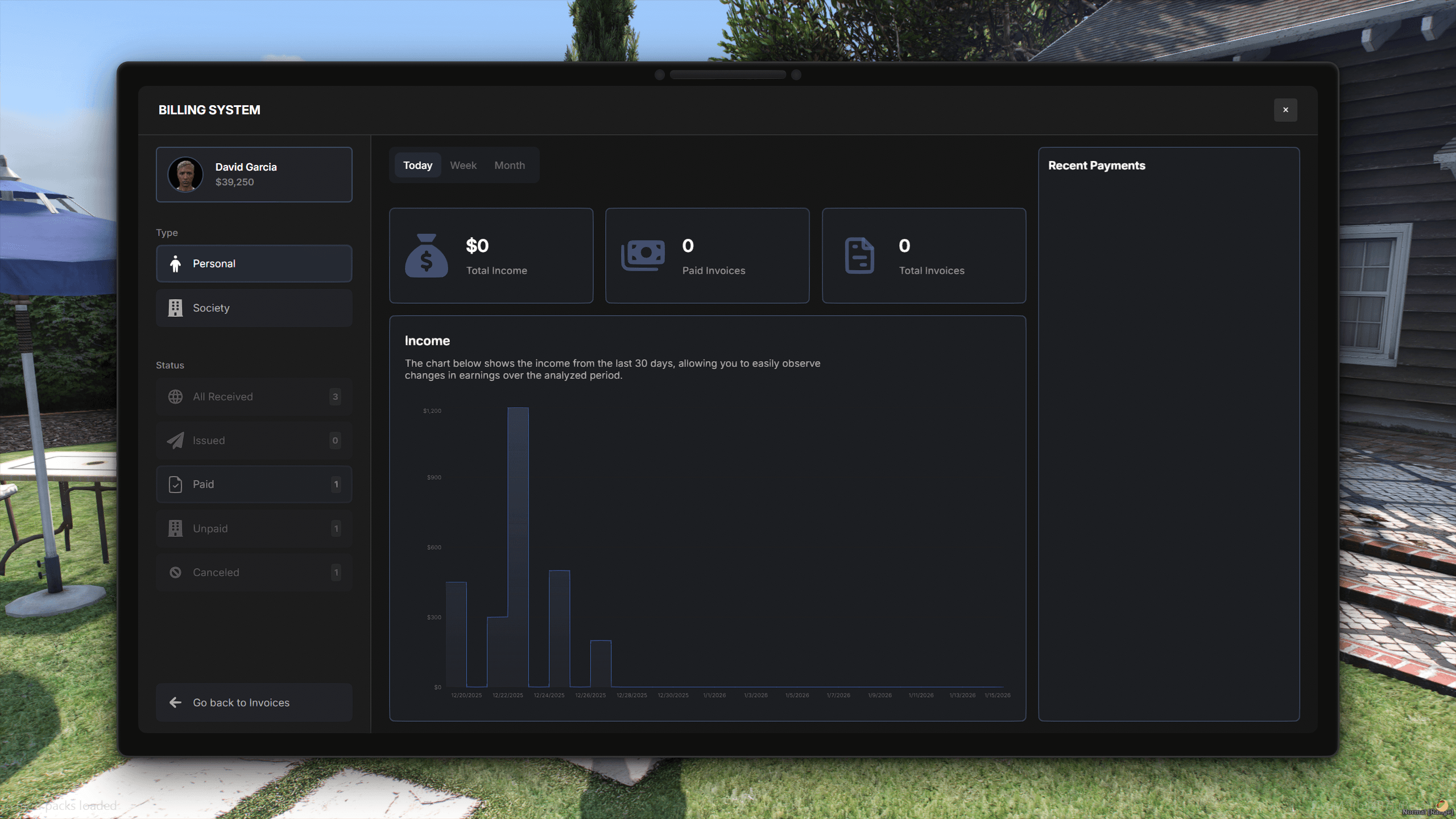Screen dimensions: 1456x819
Task: Click the 1/15/2026 date label
Action: click(998, 695)
